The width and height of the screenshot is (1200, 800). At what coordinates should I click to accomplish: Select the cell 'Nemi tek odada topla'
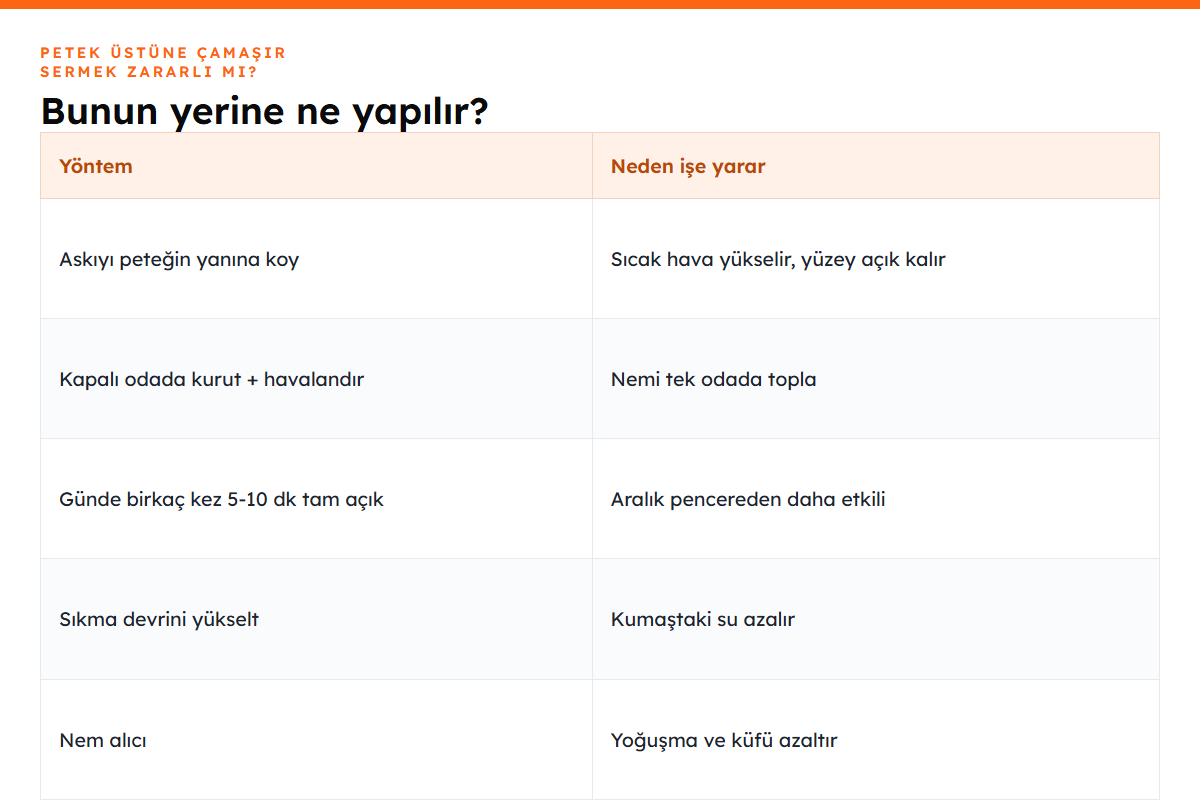pos(876,379)
